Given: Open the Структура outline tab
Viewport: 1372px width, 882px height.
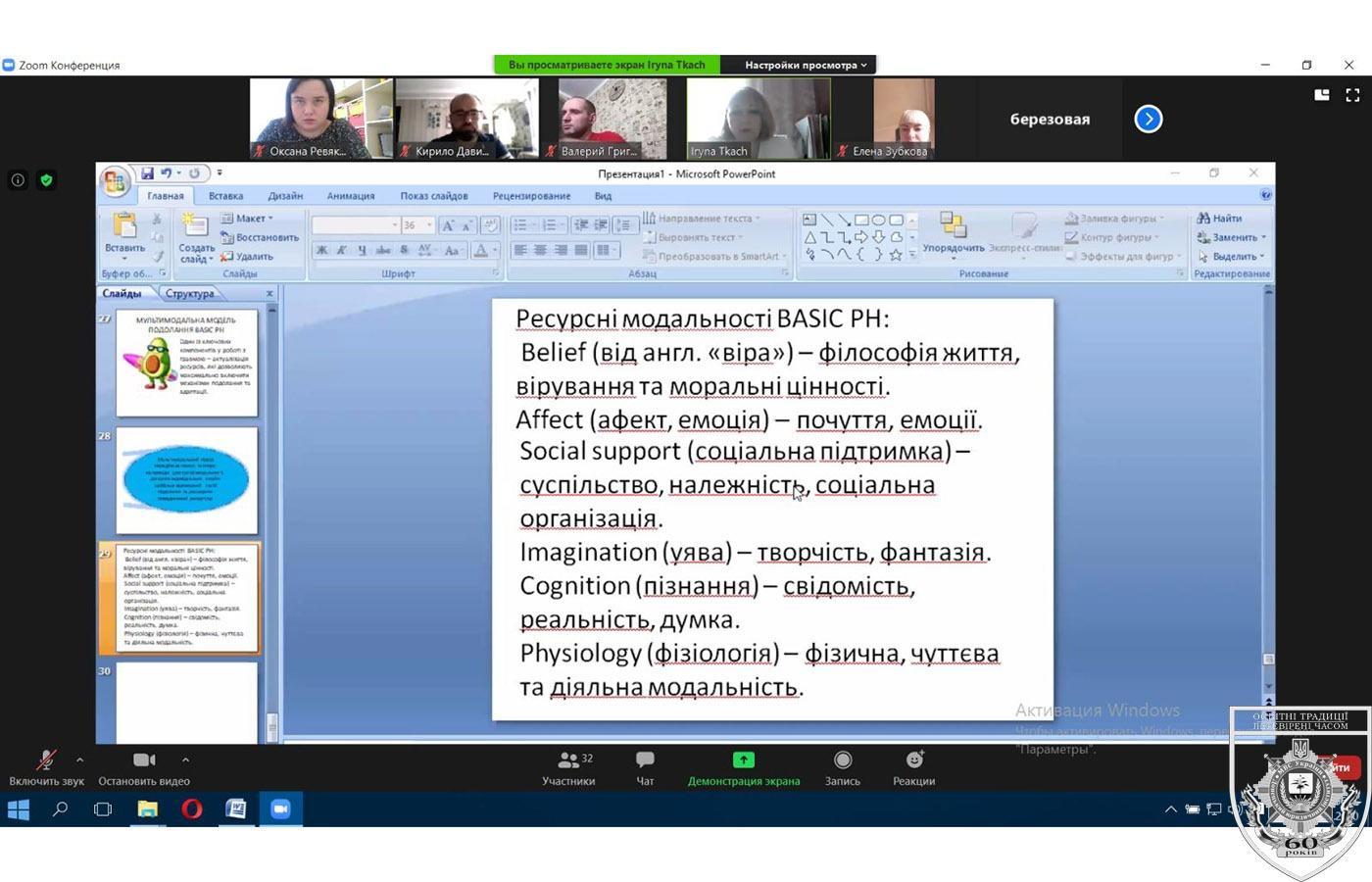Looking at the screenshot, I should click(x=189, y=293).
